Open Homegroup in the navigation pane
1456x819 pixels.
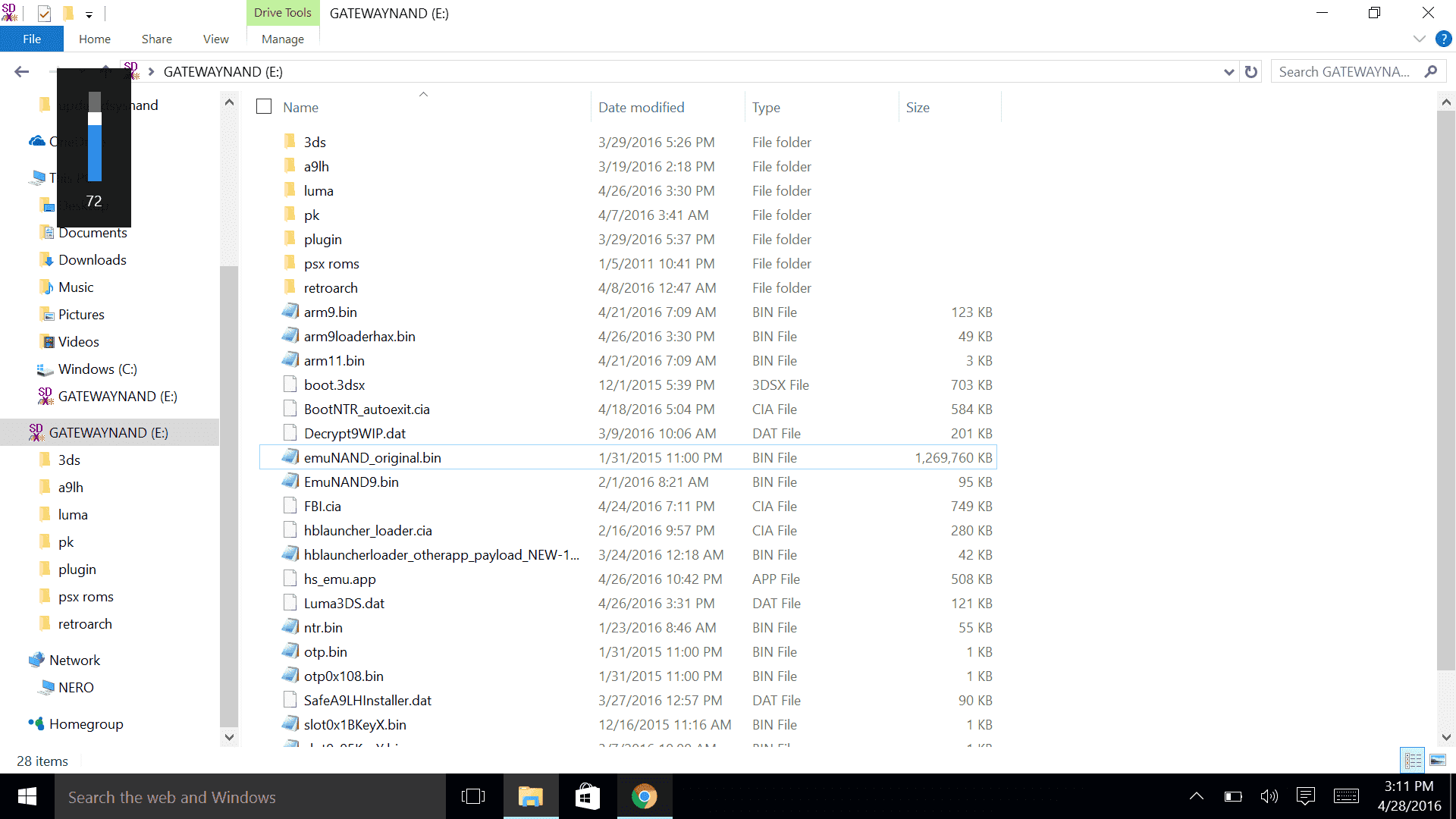point(86,724)
